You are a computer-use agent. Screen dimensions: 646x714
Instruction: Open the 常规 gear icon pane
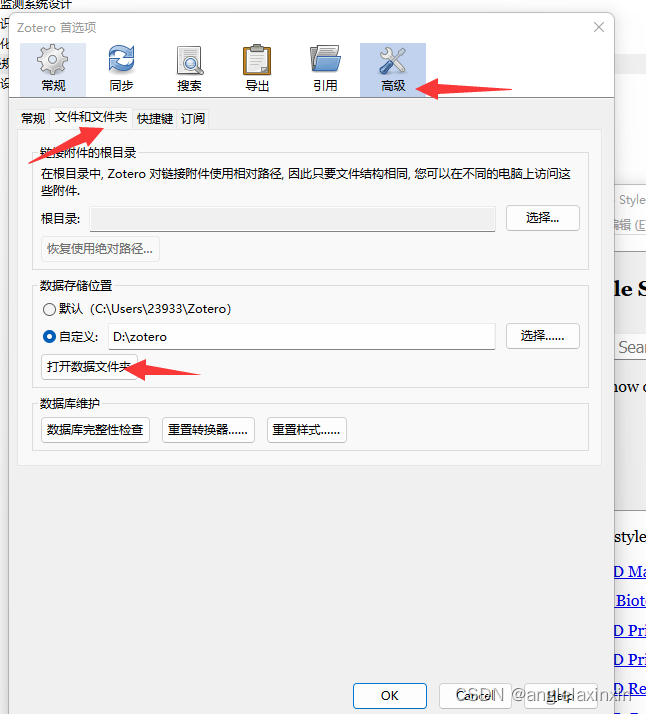click(x=53, y=69)
